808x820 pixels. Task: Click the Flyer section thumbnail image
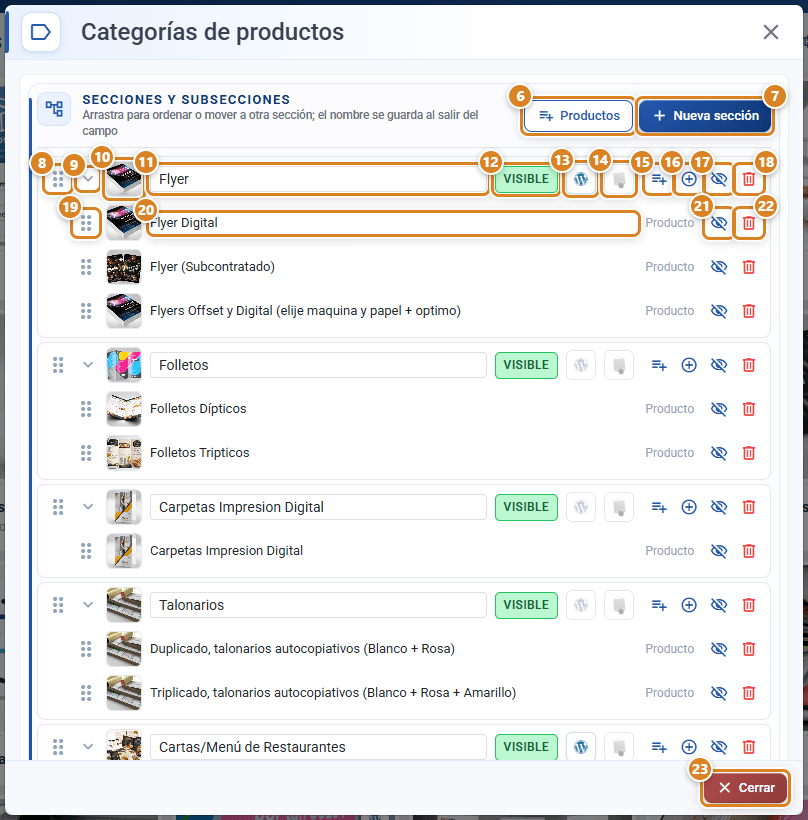click(x=124, y=179)
